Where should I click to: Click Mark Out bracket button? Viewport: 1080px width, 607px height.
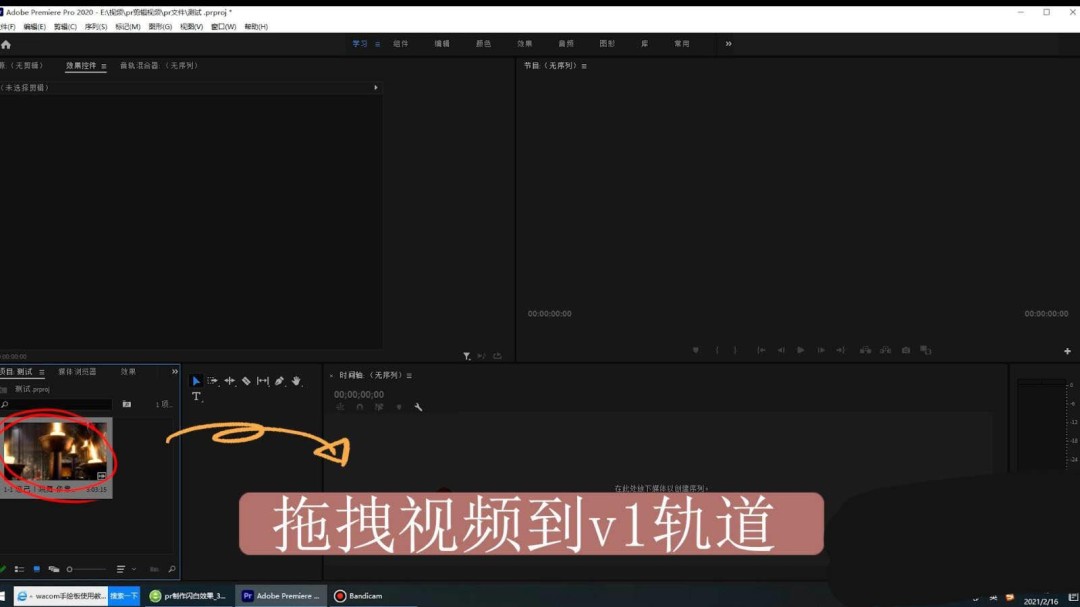(x=735, y=351)
